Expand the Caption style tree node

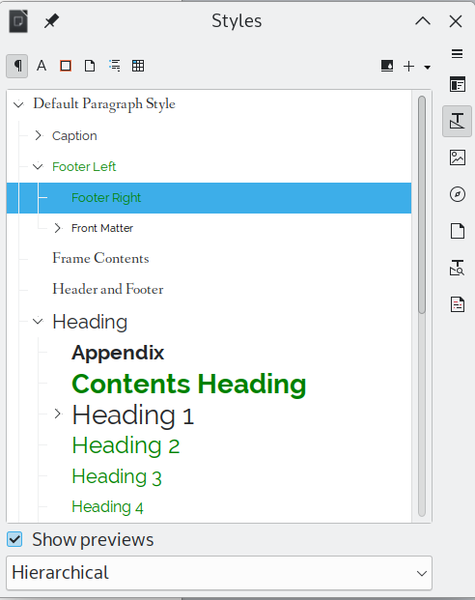(38, 135)
